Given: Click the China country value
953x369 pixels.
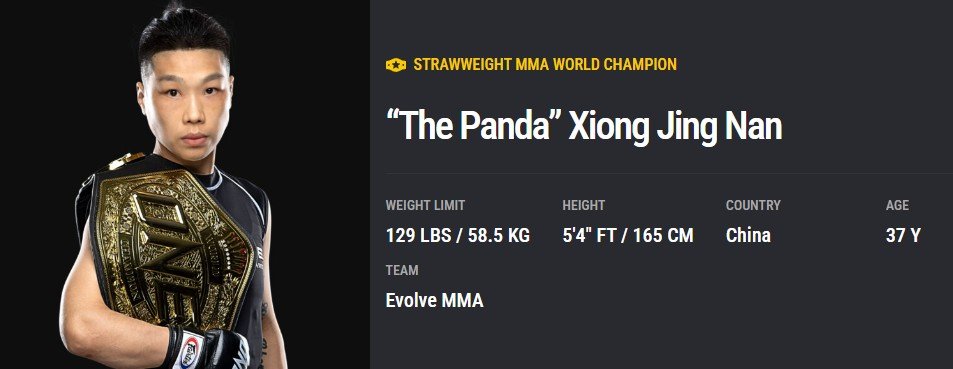Looking at the screenshot, I should [x=748, y=235].
